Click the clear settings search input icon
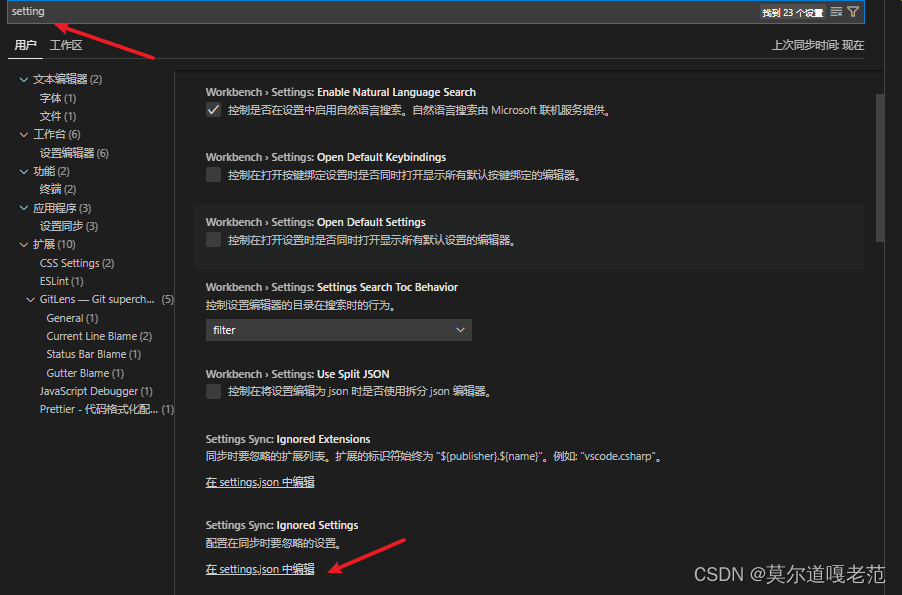This screenshot has width=902, height=595. pos(836,12)
